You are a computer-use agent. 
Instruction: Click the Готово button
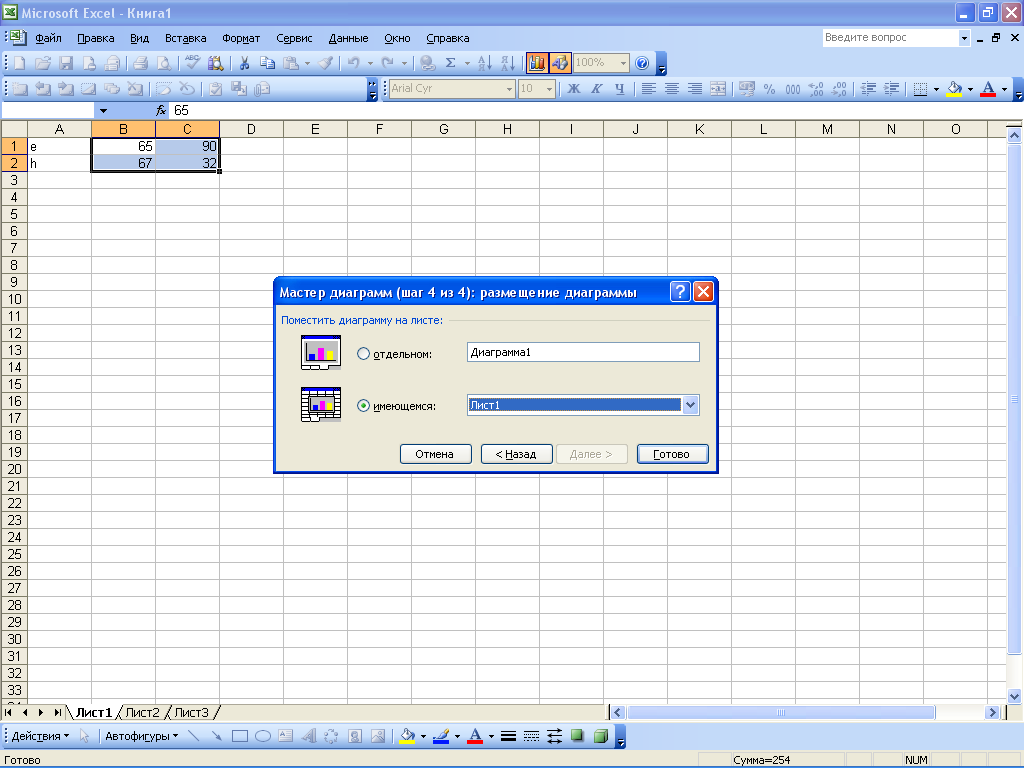[x=672, y=454]
